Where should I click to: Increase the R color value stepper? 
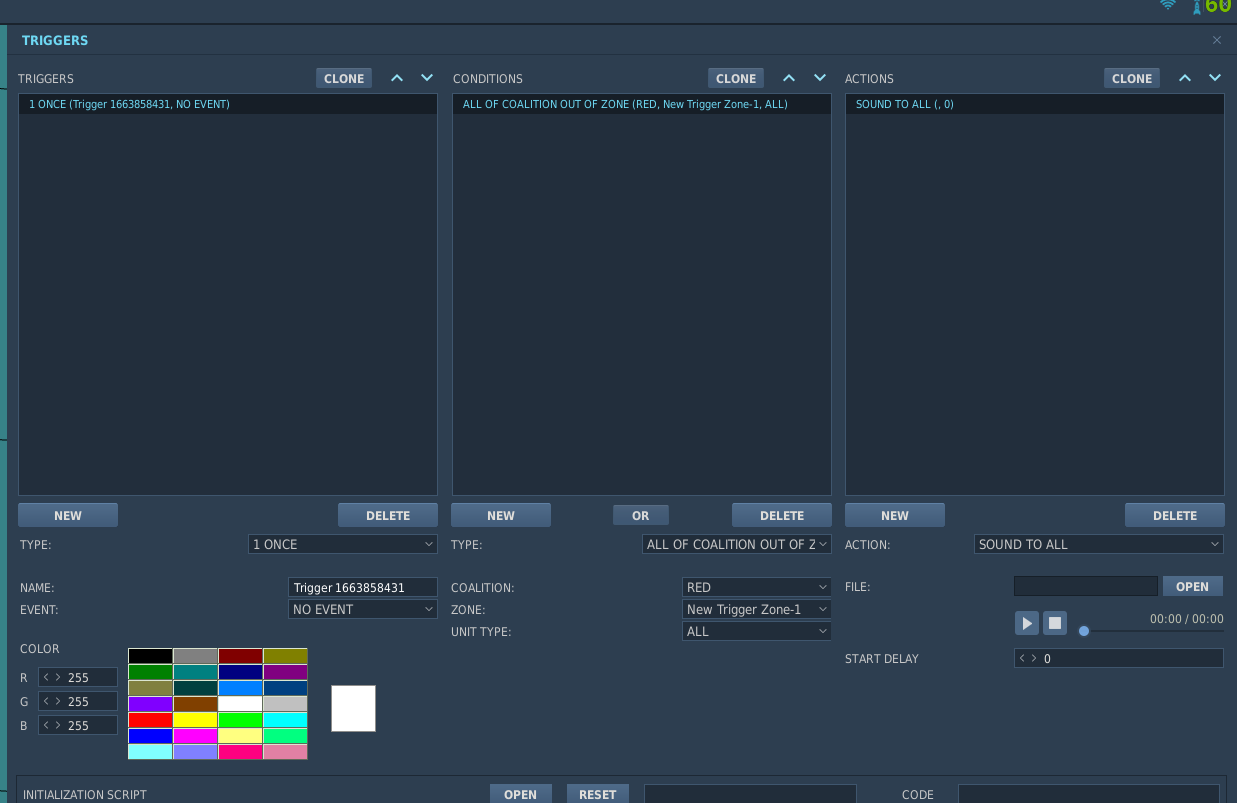coord(58,677)
